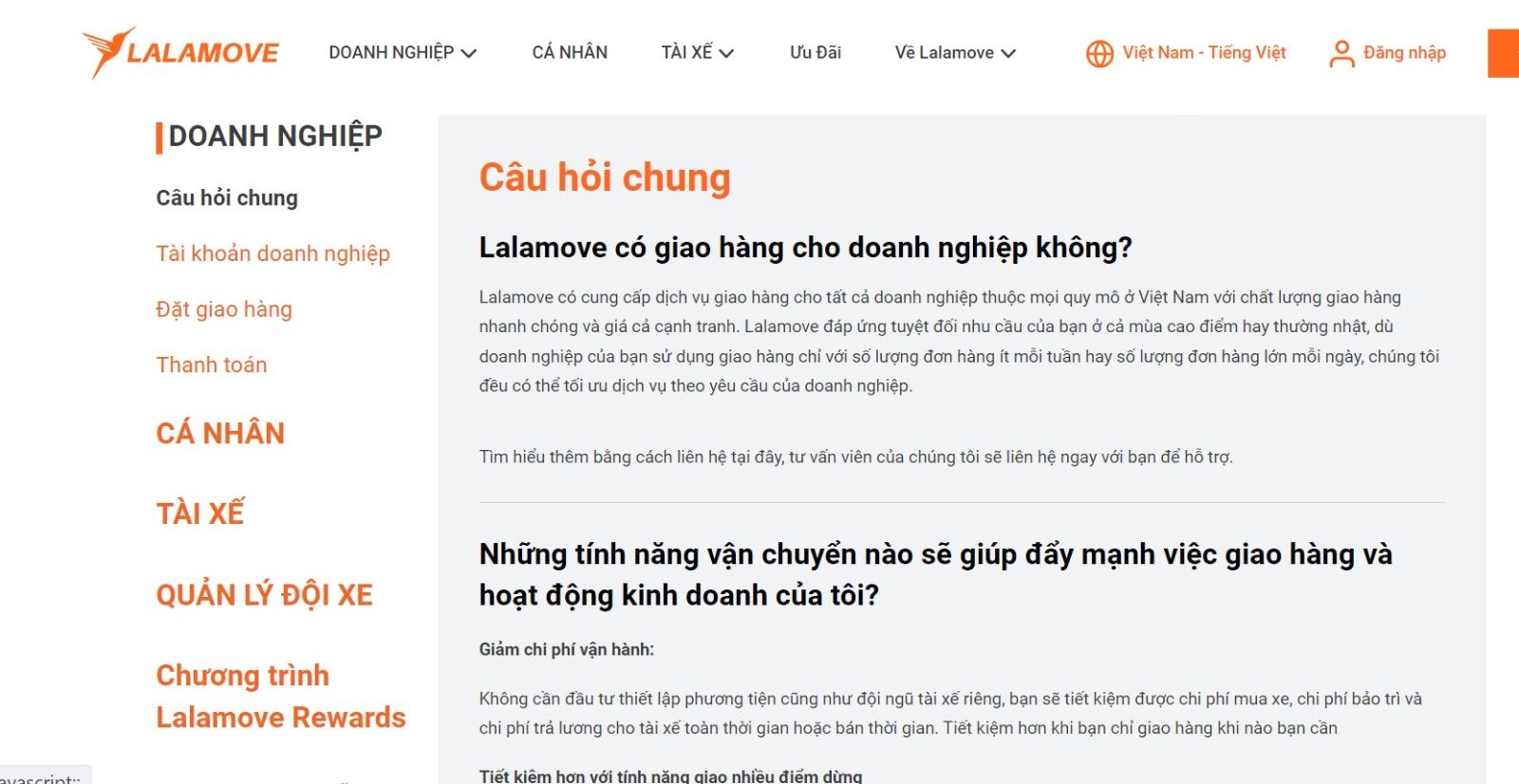
Task: Click the Đăng nhập login link
Action: pyautogui.click(x=1404, y=52)
